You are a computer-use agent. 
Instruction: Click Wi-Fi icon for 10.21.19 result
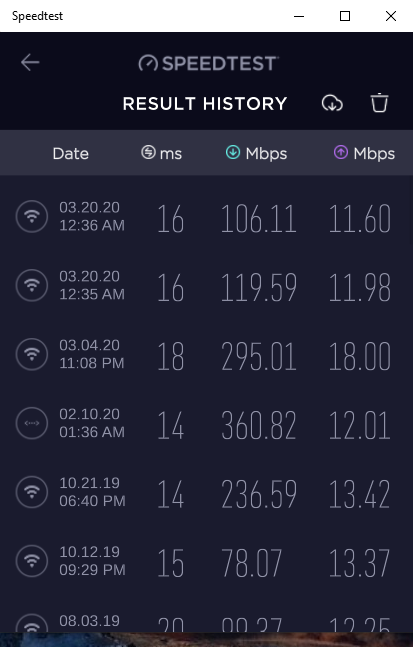tap(32, 492)
